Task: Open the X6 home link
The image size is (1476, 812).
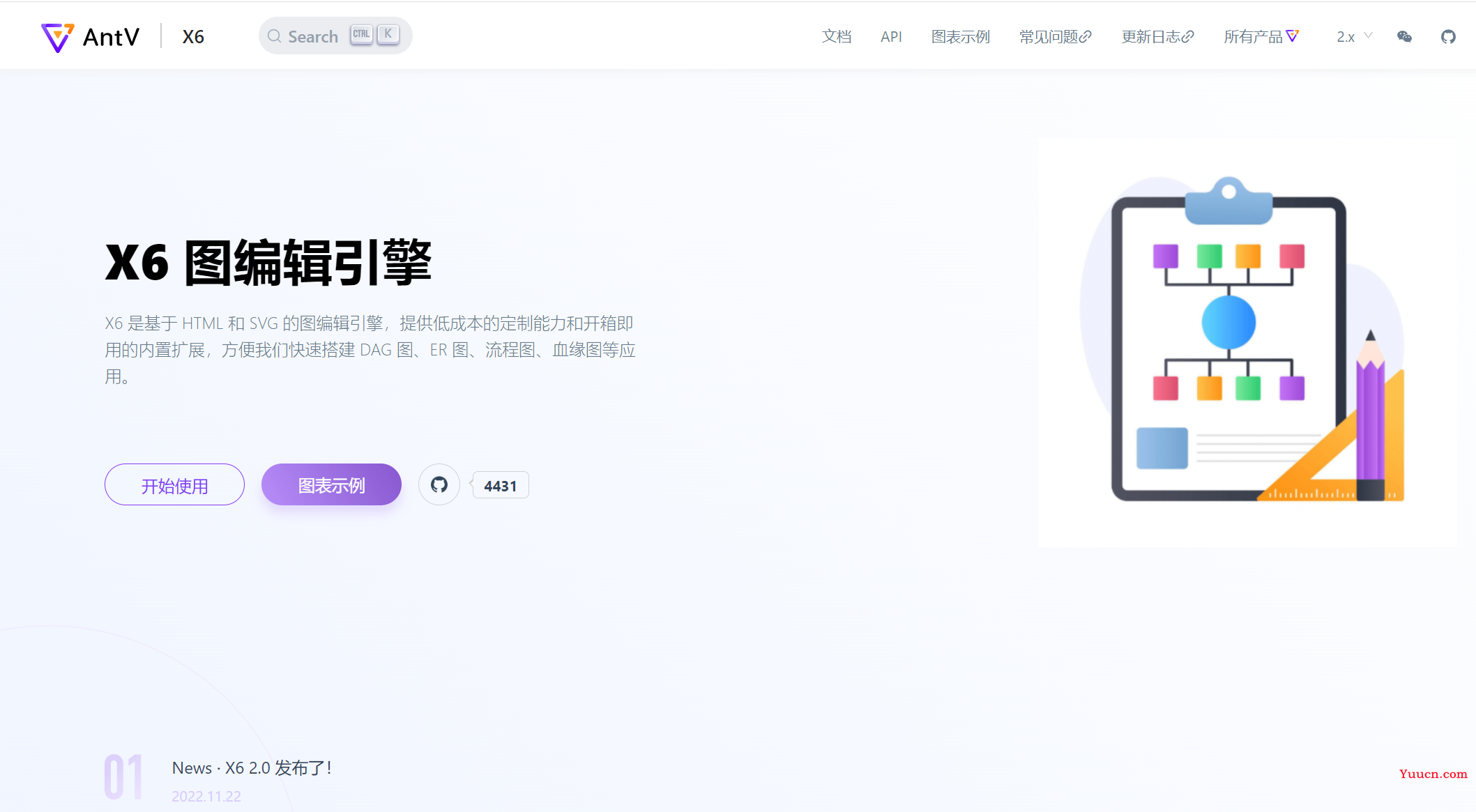Action: 193,37
